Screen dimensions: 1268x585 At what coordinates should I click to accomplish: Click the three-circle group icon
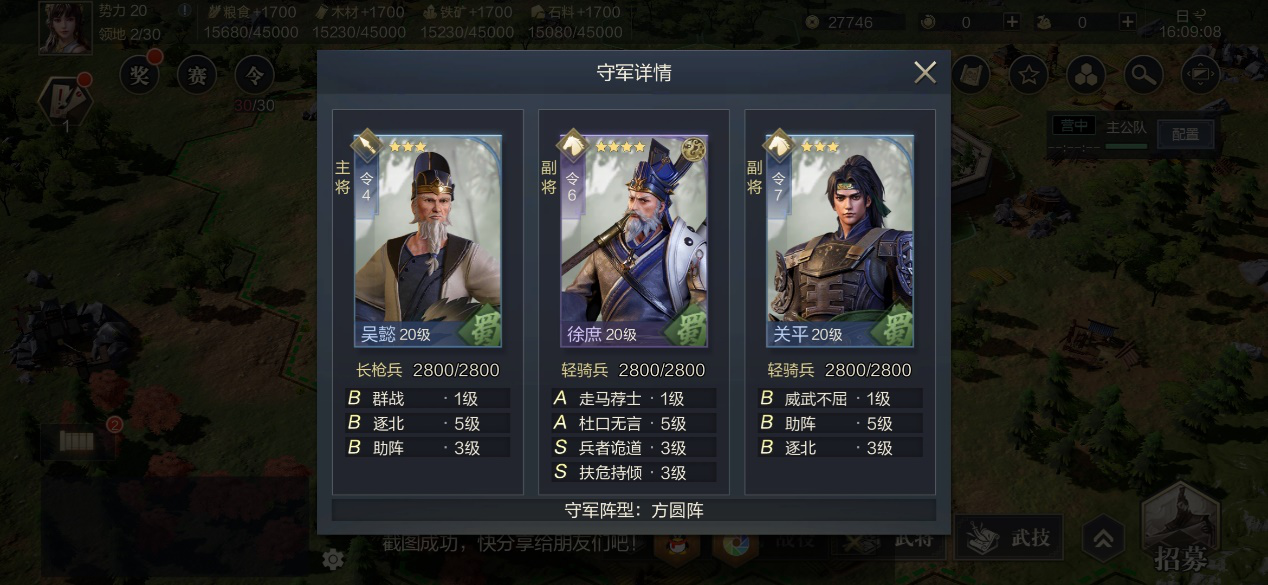click(1085, 73)
